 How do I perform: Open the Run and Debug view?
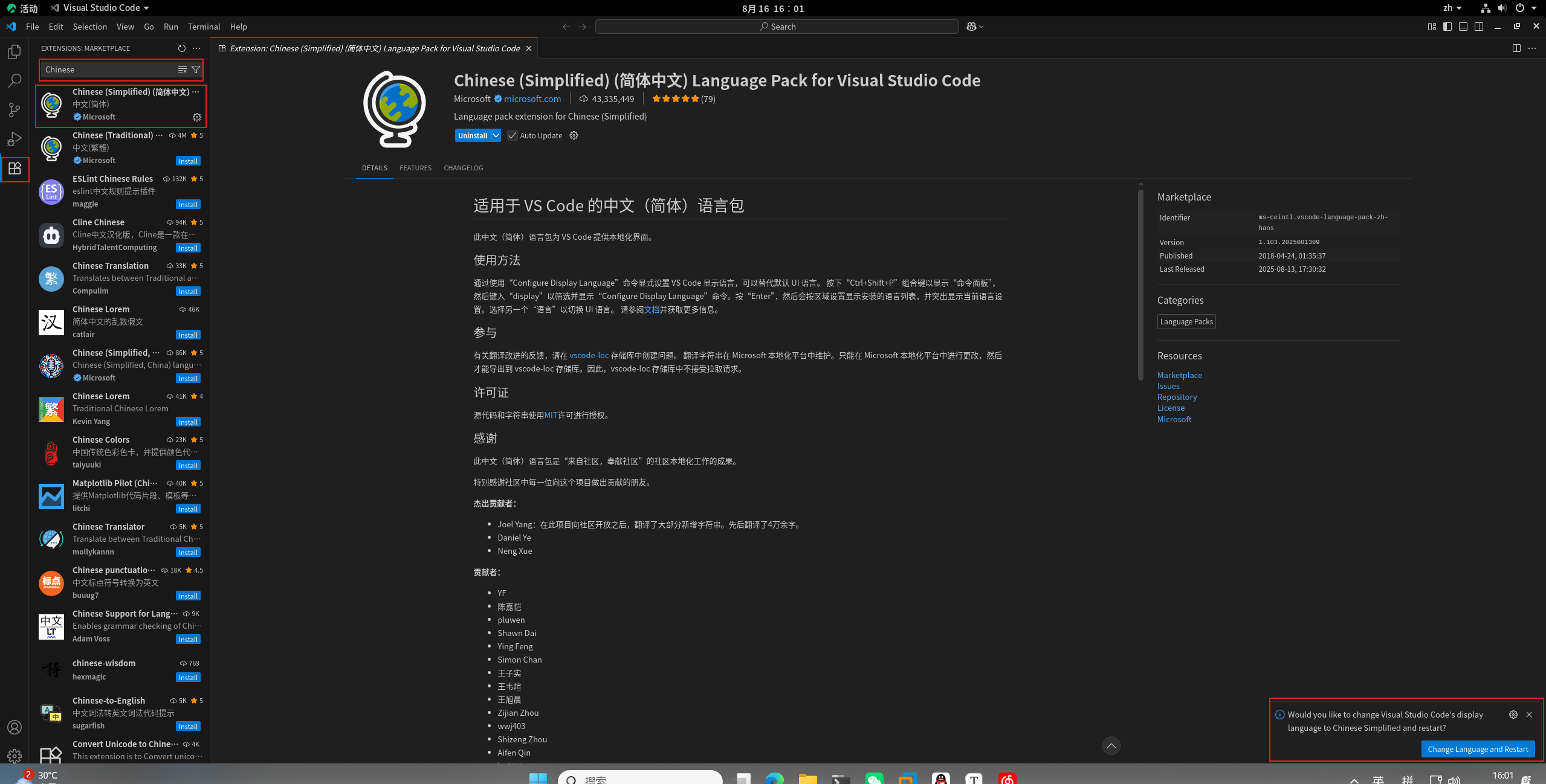pos(15,139)
